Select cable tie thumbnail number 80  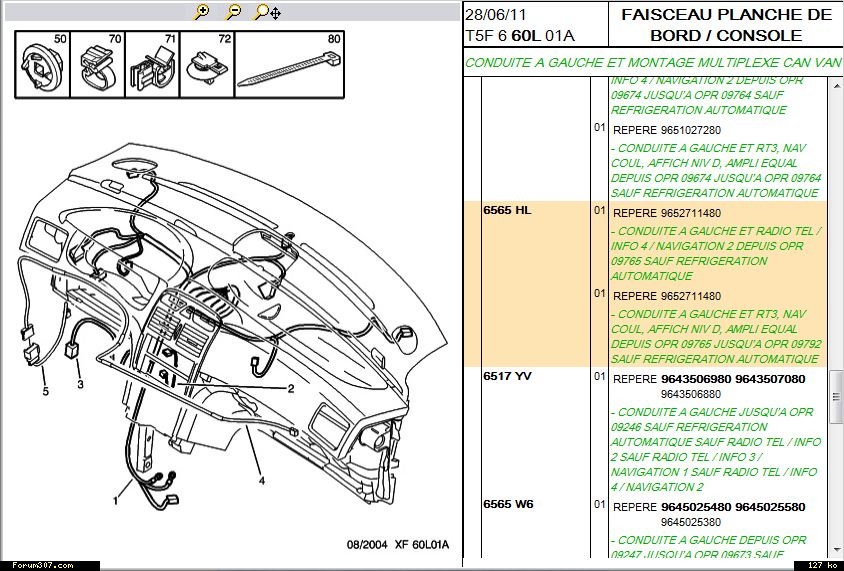(289, 64)
